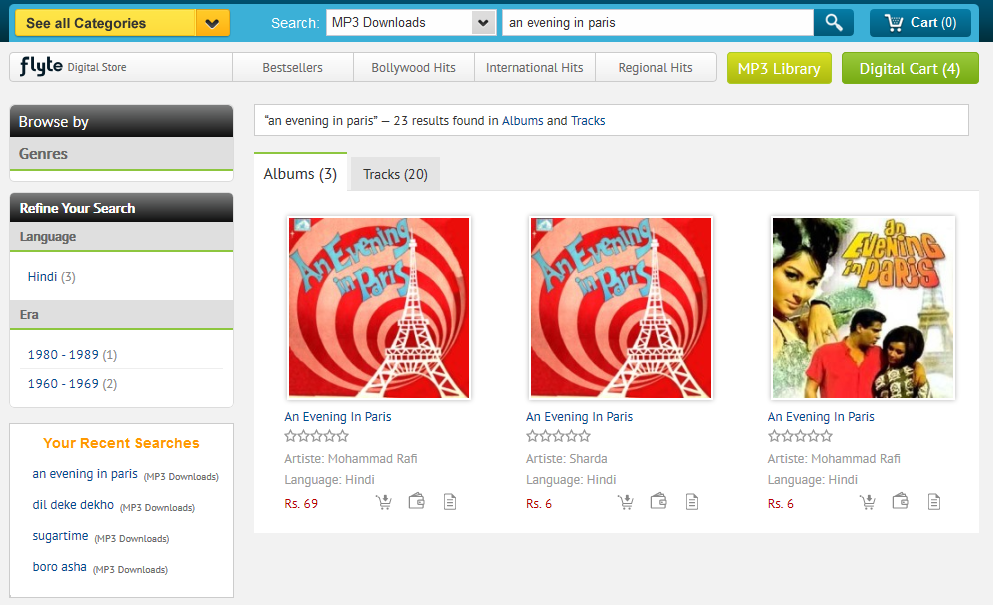This screenshot has height=605, width=993.
Task: Switch to Tracks (20) tab
Action: [x=395, y=174]
